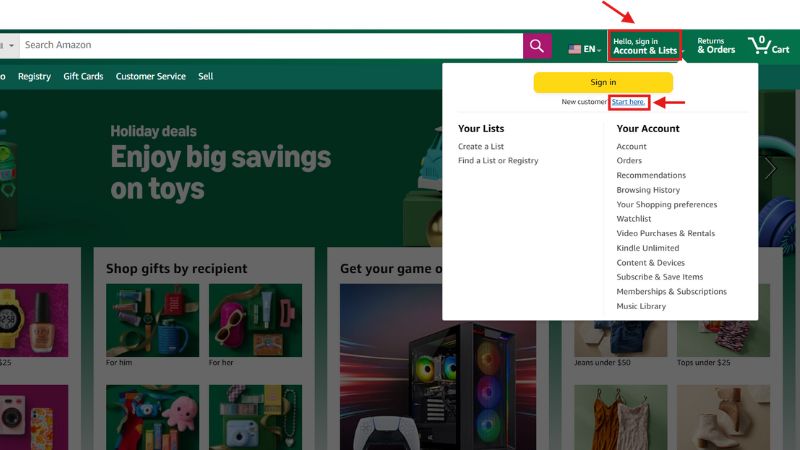The image size is (800, 450).
Task: Open Recommendations link
Action: pos(651,175)
